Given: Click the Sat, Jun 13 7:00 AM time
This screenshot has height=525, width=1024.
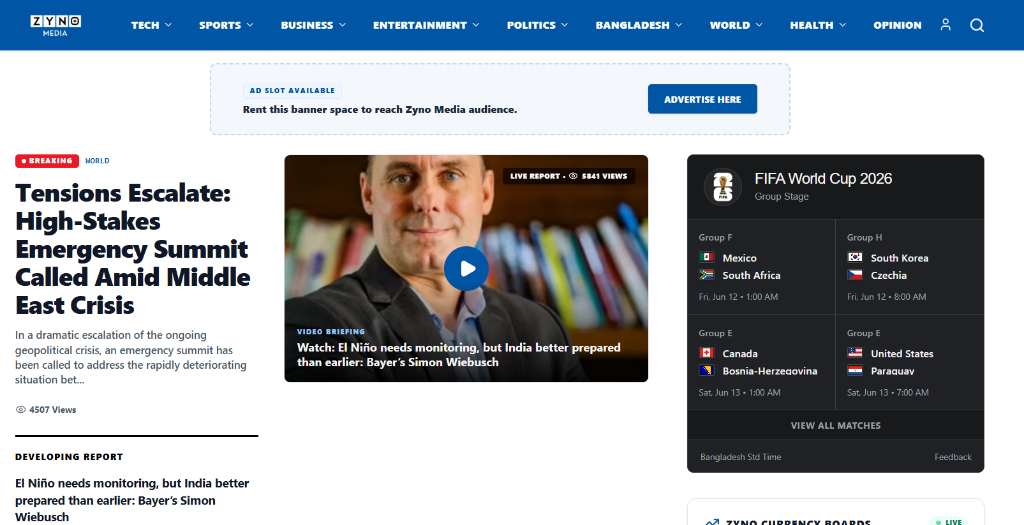Looking at the screenshot, I should 888,392.
